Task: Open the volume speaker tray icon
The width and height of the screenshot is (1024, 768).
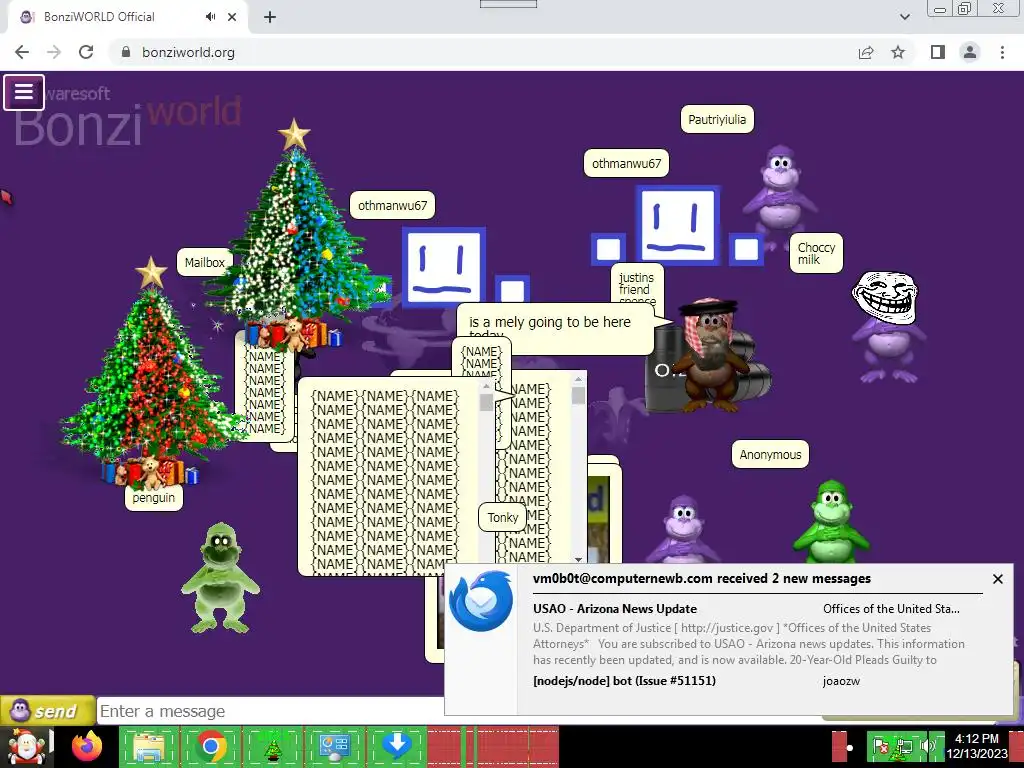Action: tap(927, 746)
